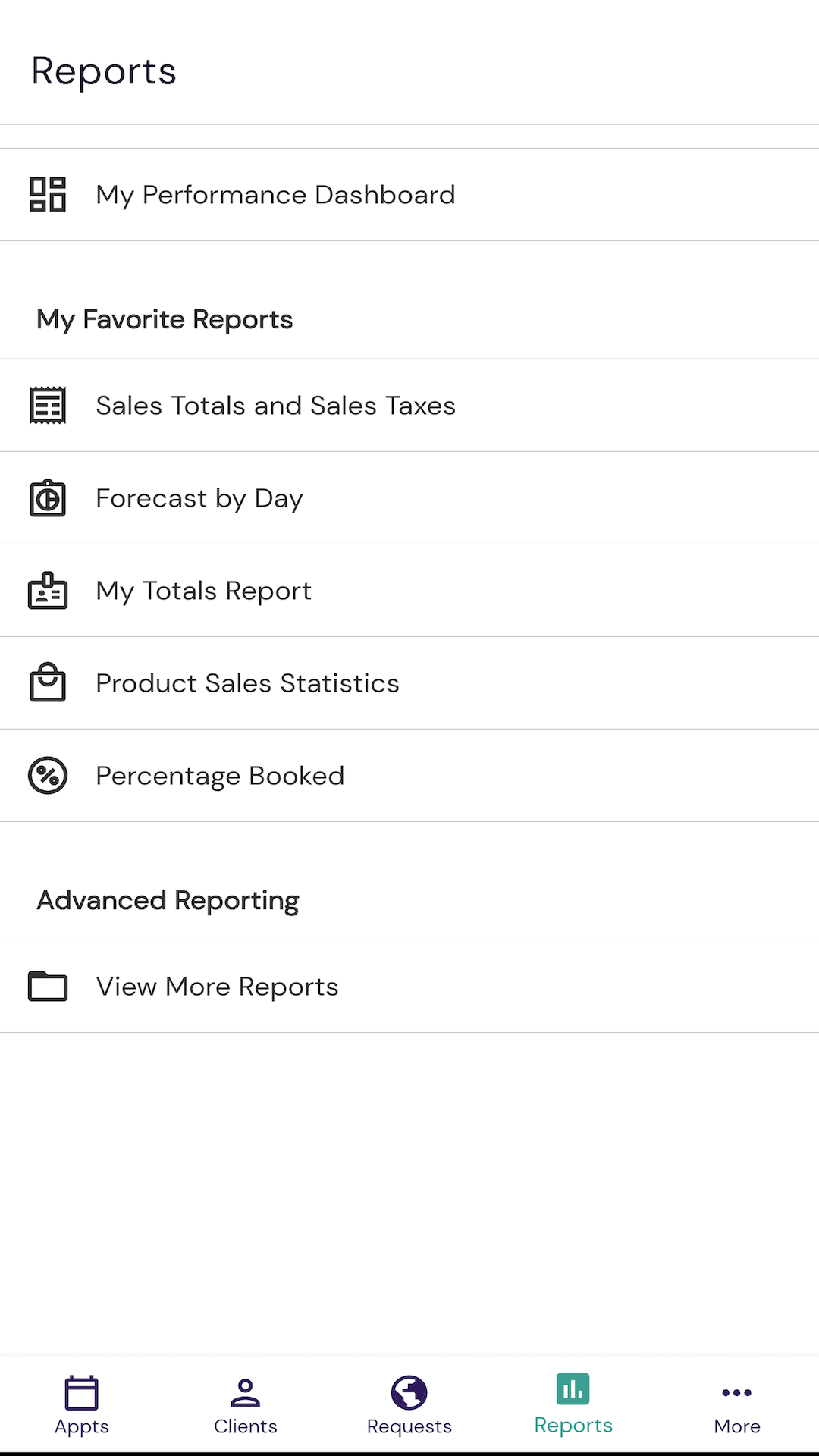The image size is (819, 1456).
Task: Tap the globe icon for Requests
Action: coord(409,1392)
